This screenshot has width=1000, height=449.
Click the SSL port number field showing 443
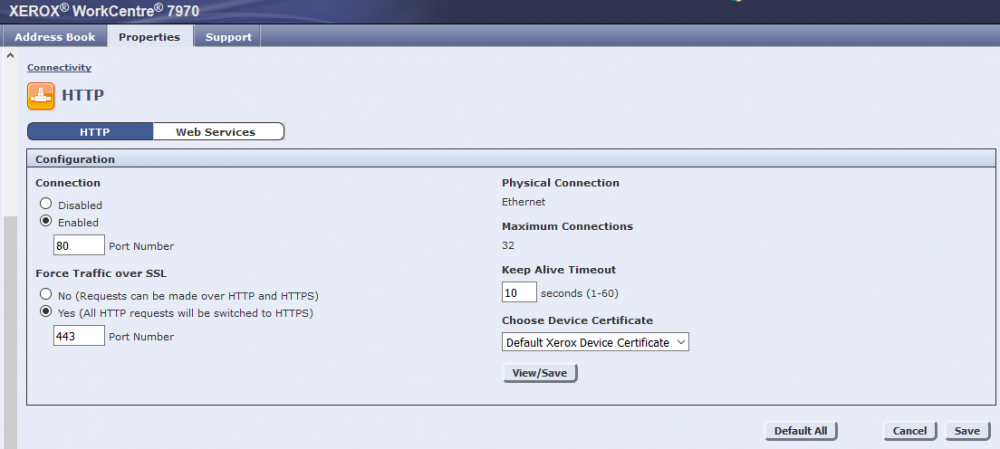pyautogui.click(x=79, y=336)
